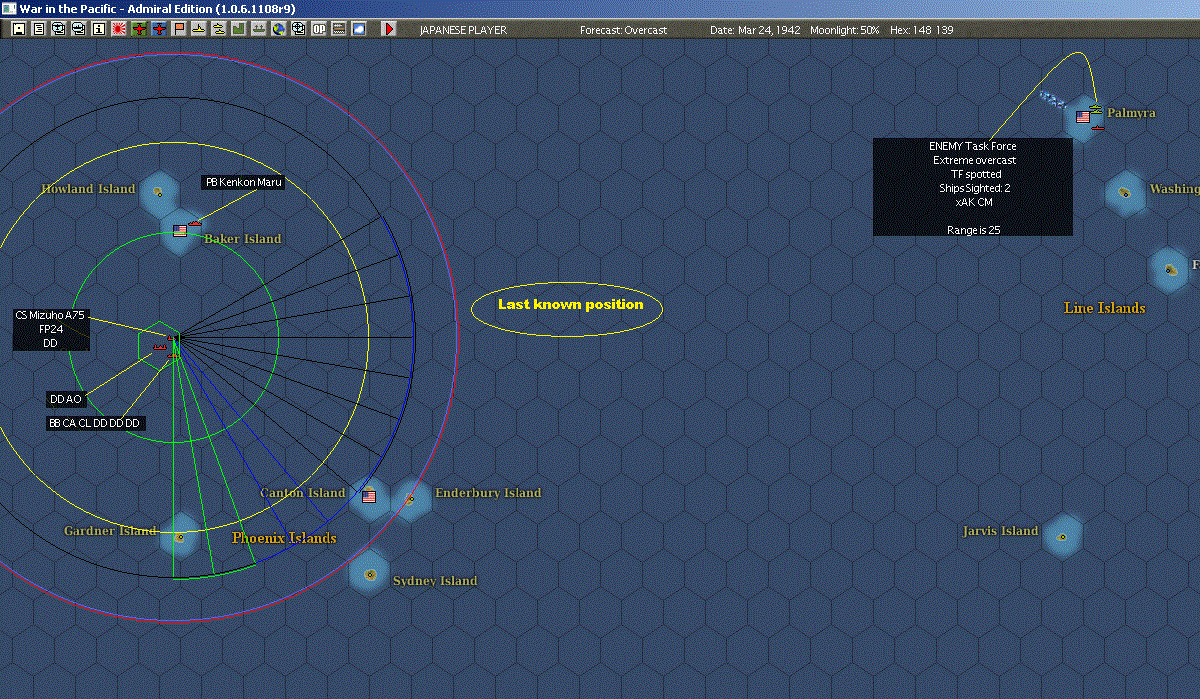
Task: Click the Palmyra name label
Action: point(1131,113)
